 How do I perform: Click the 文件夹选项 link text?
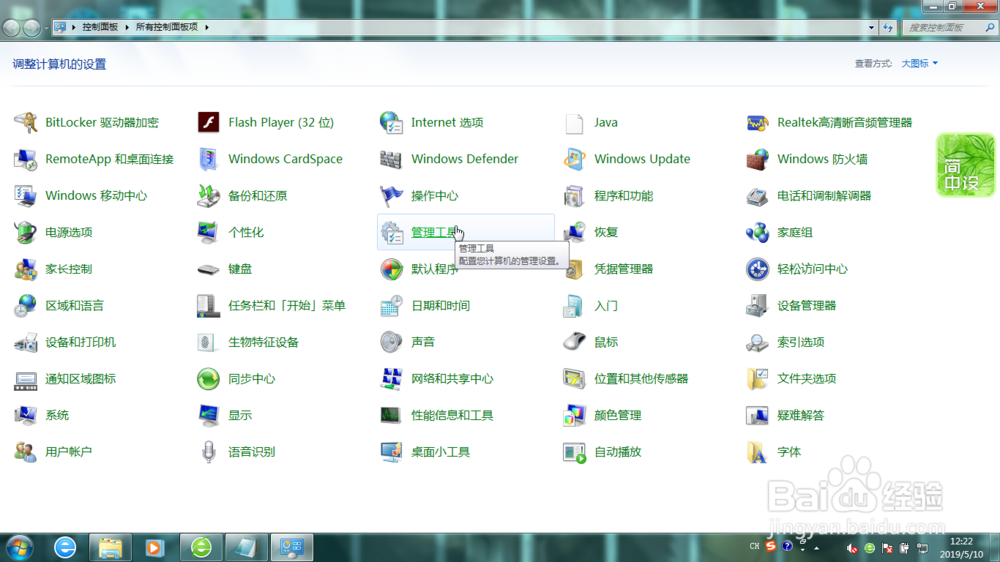pyautogui.click(x=806, y=379)
